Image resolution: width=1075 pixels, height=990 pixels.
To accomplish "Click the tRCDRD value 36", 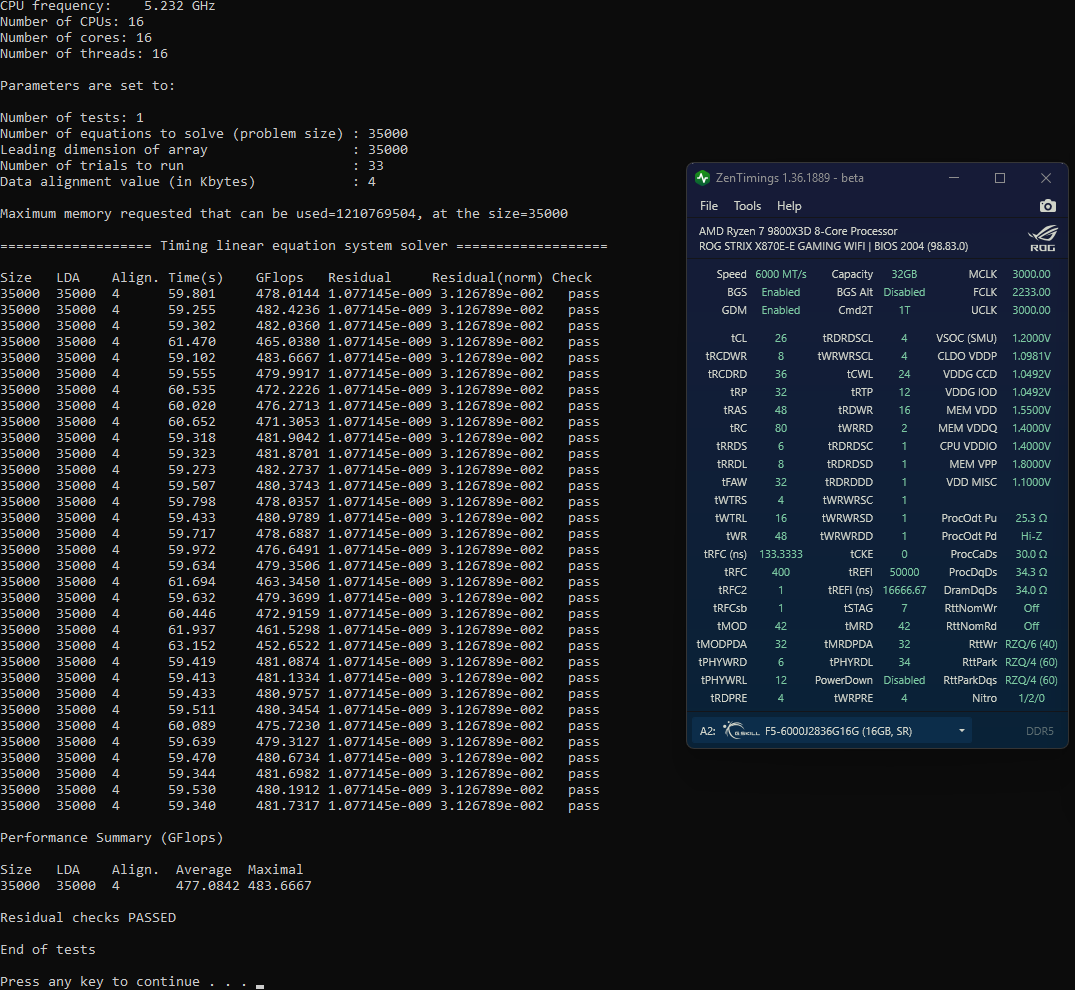I will point(781,374).
